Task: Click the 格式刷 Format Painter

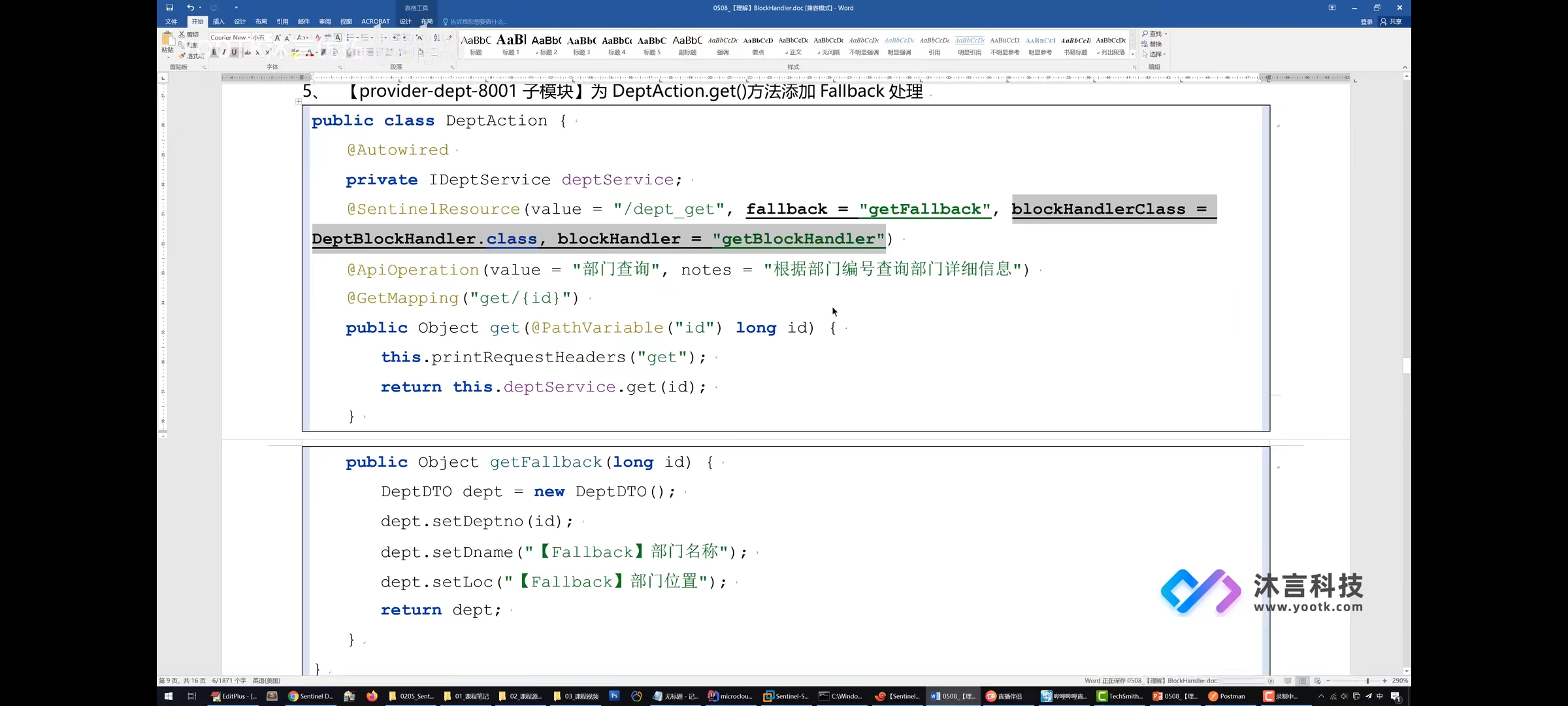Action: pyautogui.click(x=191, y=56)
